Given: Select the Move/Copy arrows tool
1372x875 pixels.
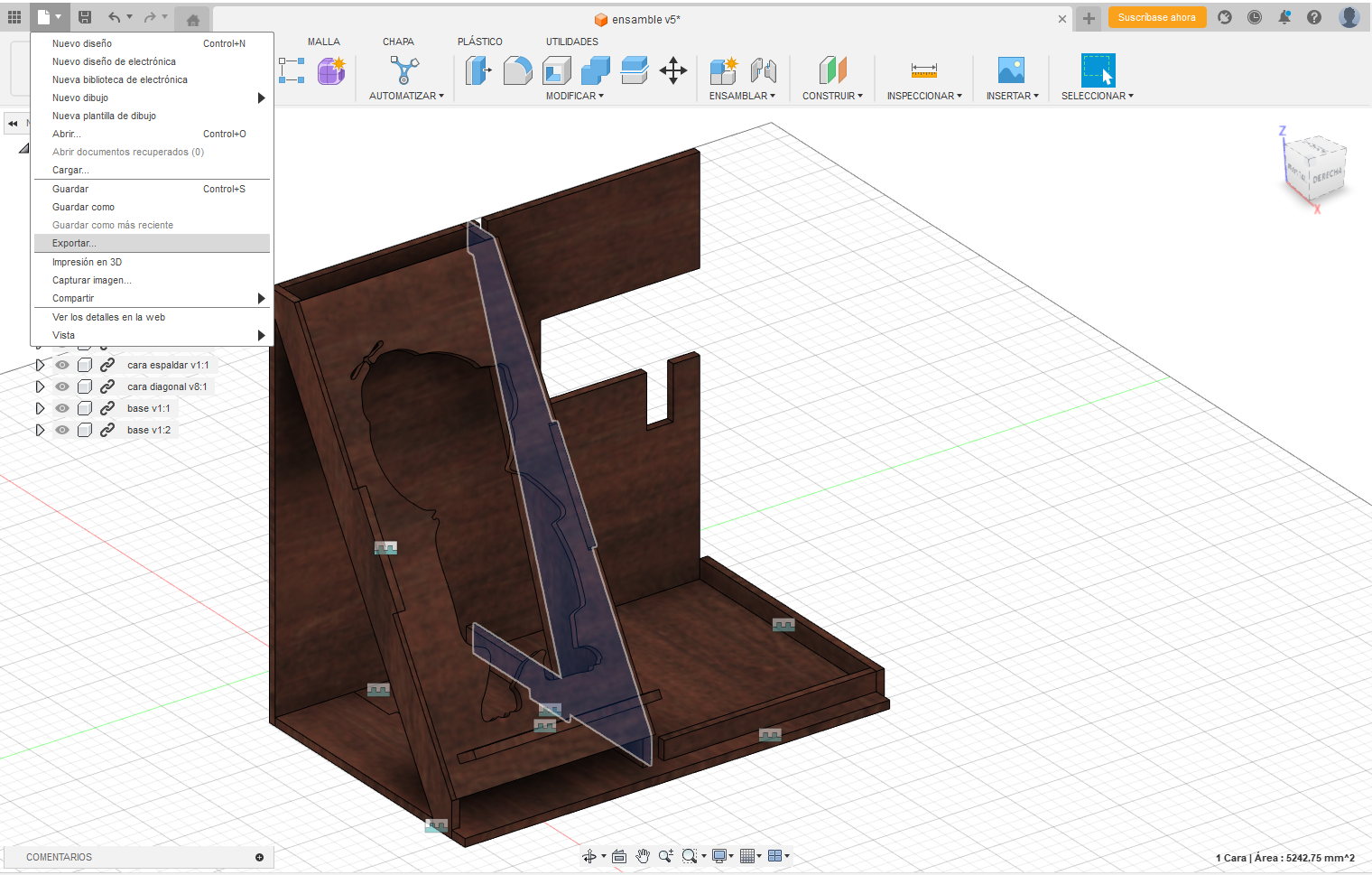Looking at the screenshot, I should 673,70.
